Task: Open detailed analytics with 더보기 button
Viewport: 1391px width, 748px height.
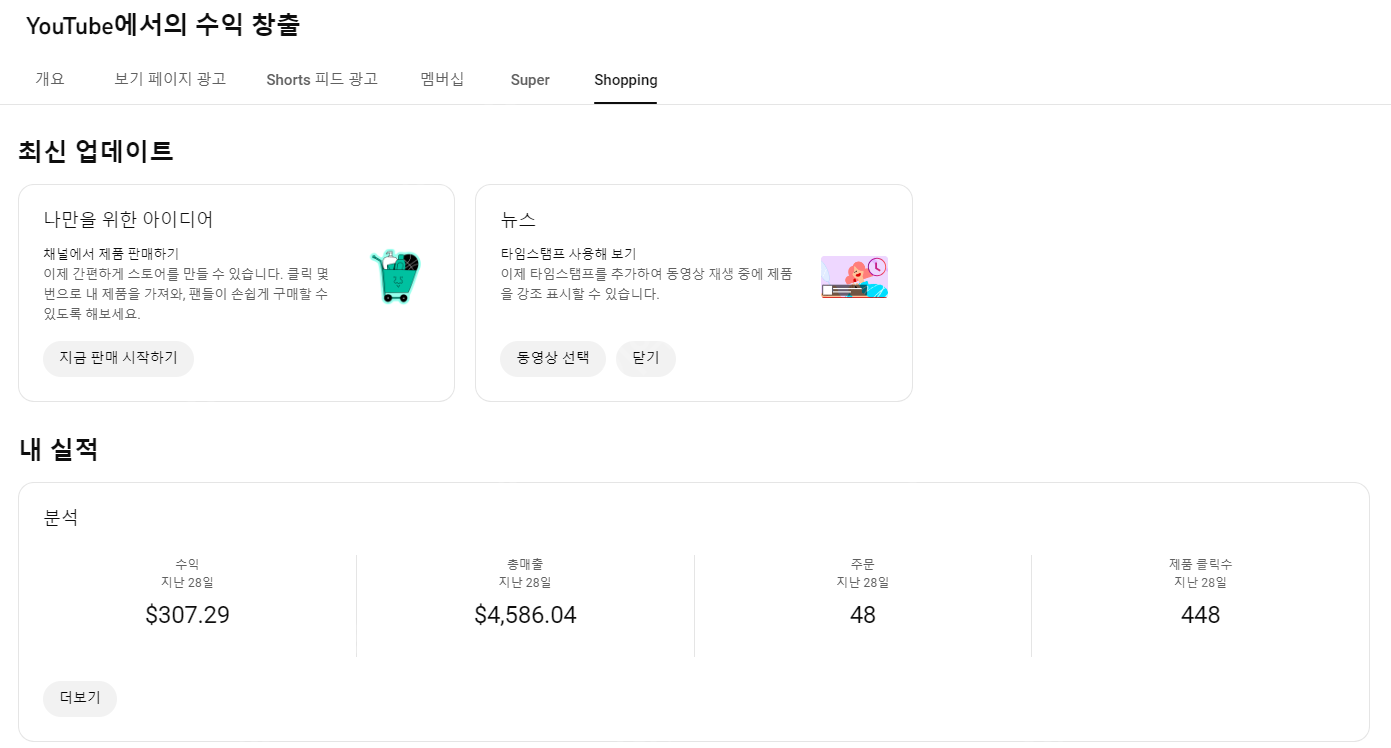Action: point(79,699)
